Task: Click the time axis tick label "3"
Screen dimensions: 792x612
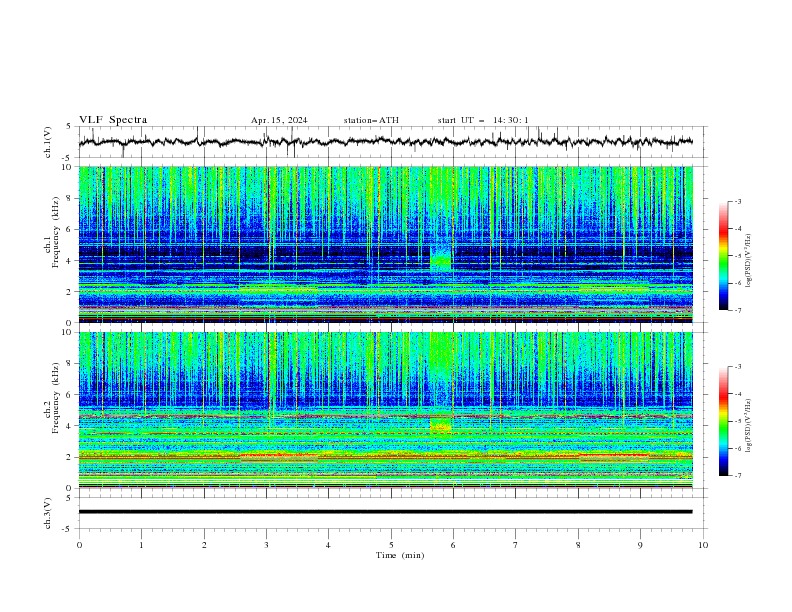Action: point(266,545)
